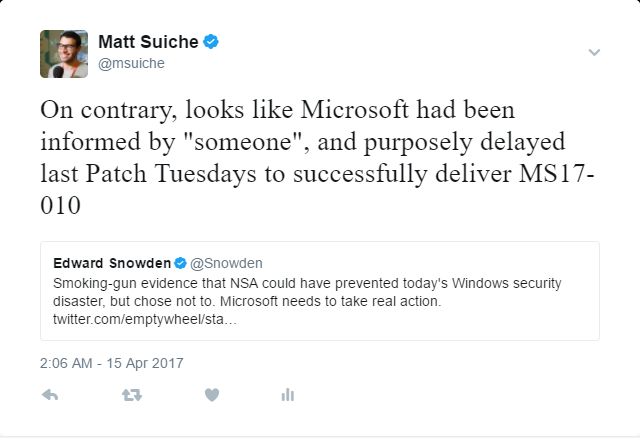Open the 2:06 AM - 15 Apr 2017 timestamp
The width and height of the screenshot is (640, 439).
click(x=111, y=363)
